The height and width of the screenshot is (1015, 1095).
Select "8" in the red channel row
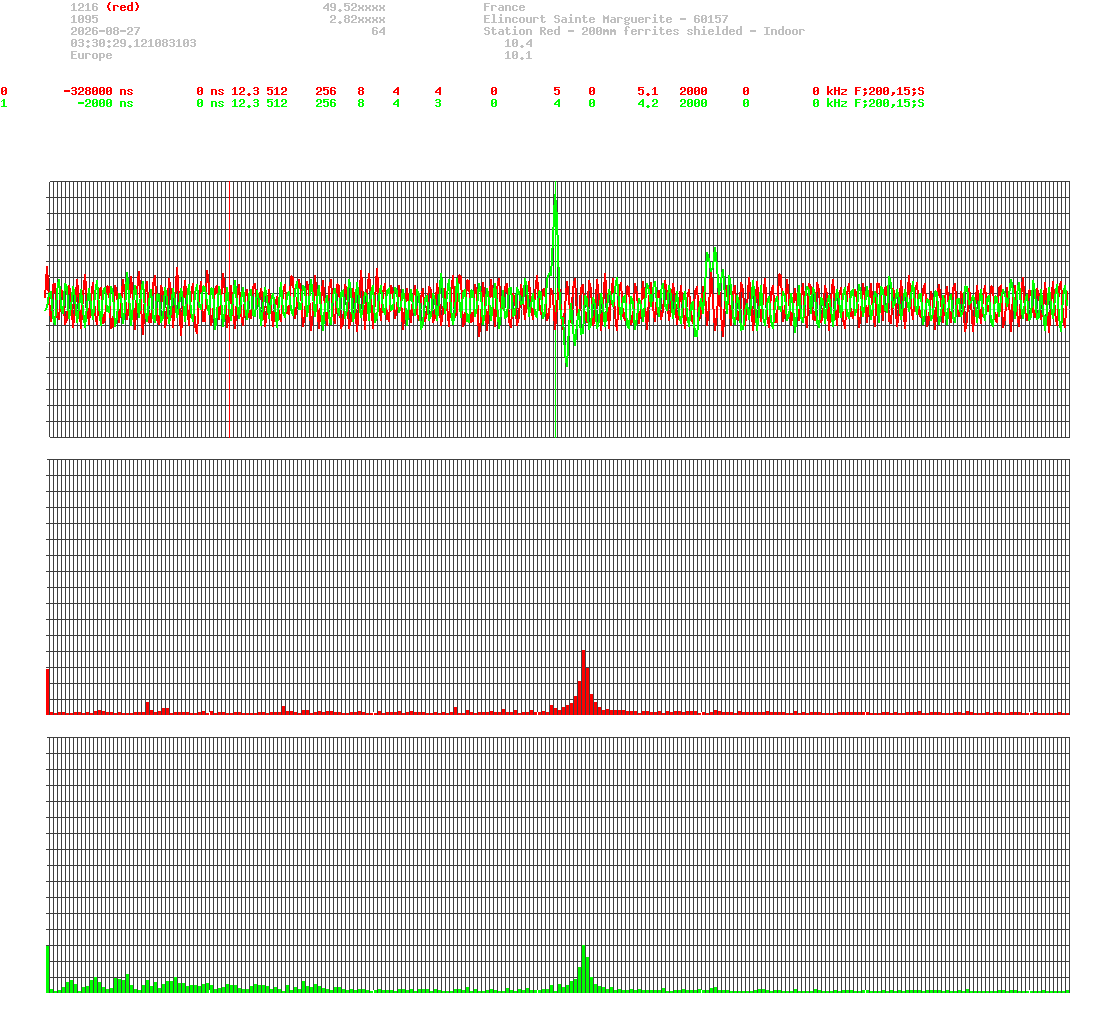click(x=361, y=91)
